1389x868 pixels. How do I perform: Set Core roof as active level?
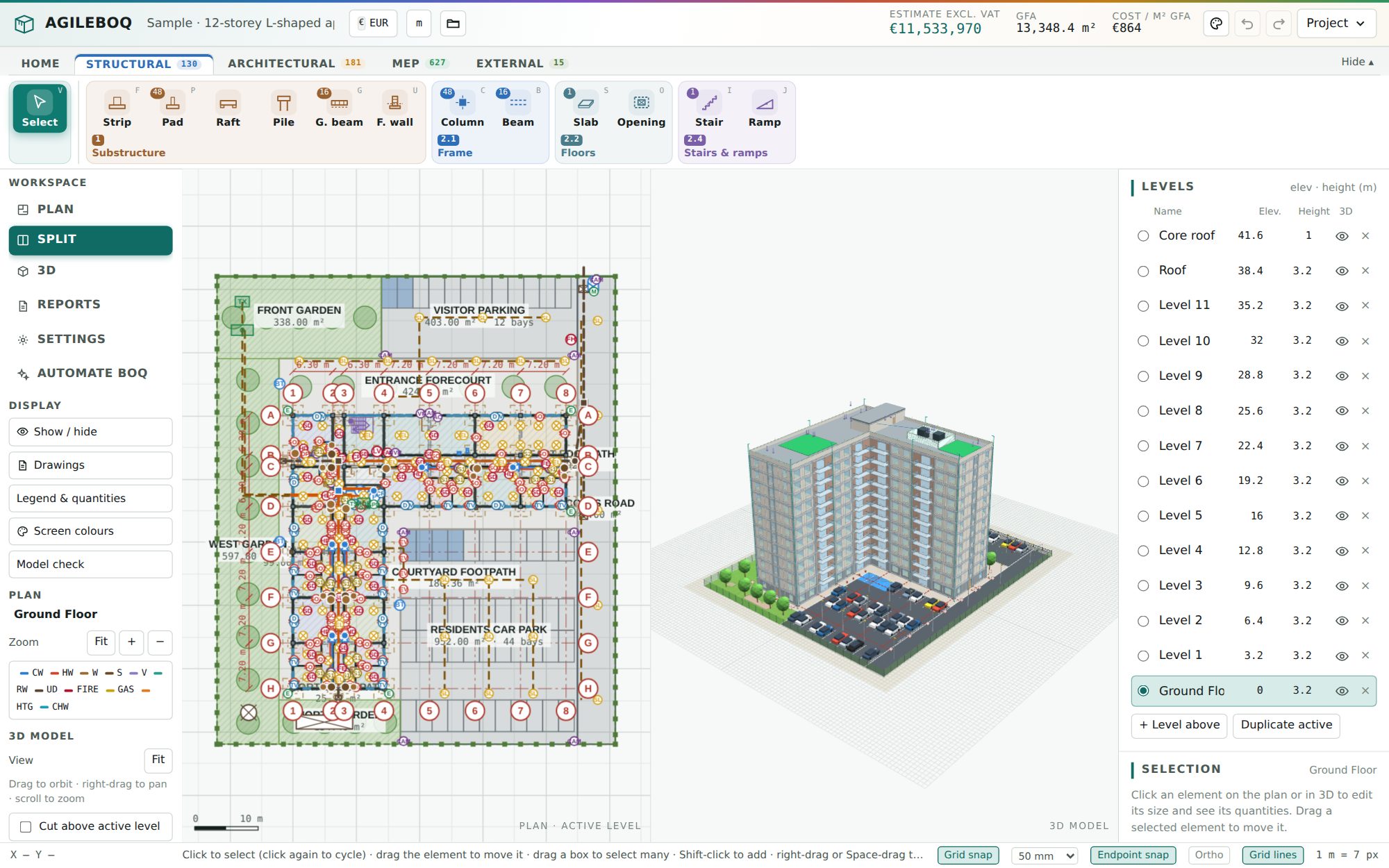point(1143,236)
